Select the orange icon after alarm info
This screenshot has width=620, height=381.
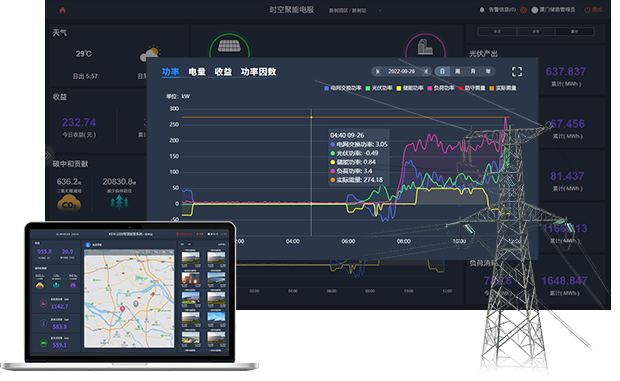524,10
